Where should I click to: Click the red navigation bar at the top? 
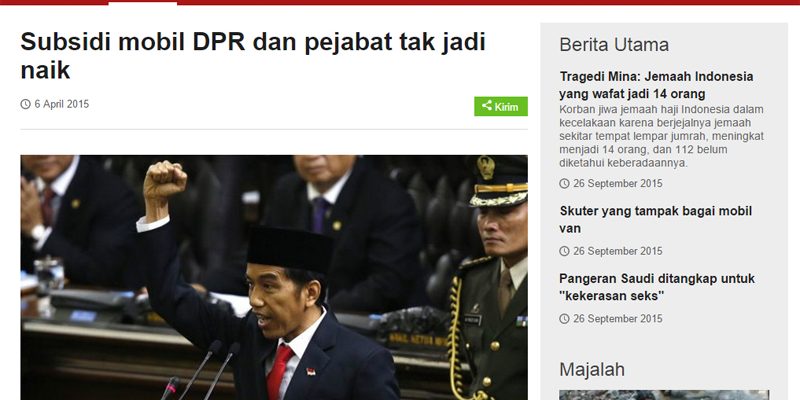pyautogui.click(x=400, y=3)
